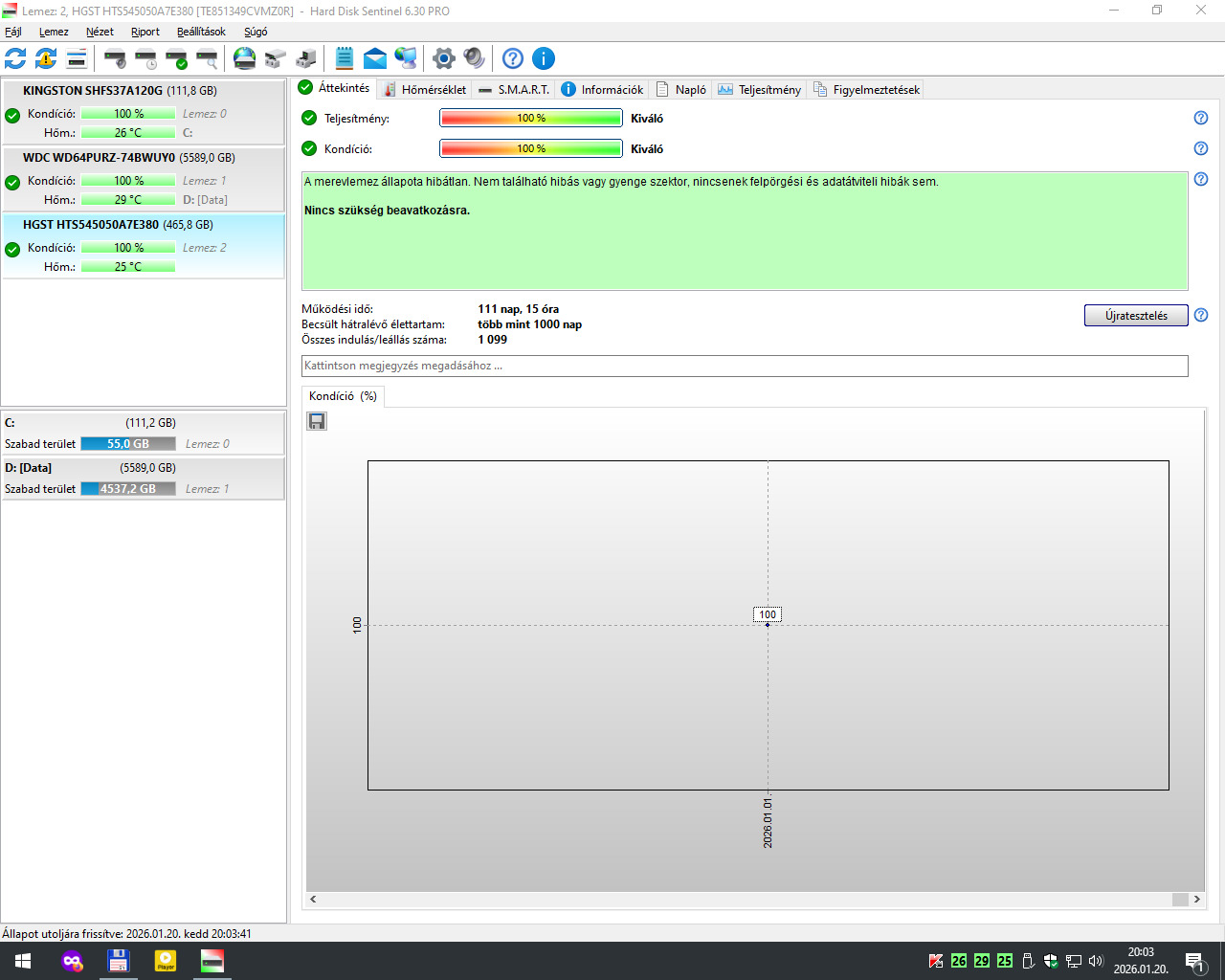Open help via question mark toolbar icon
The height and width of the screenshot is (980, 1225).
[513, 58]
